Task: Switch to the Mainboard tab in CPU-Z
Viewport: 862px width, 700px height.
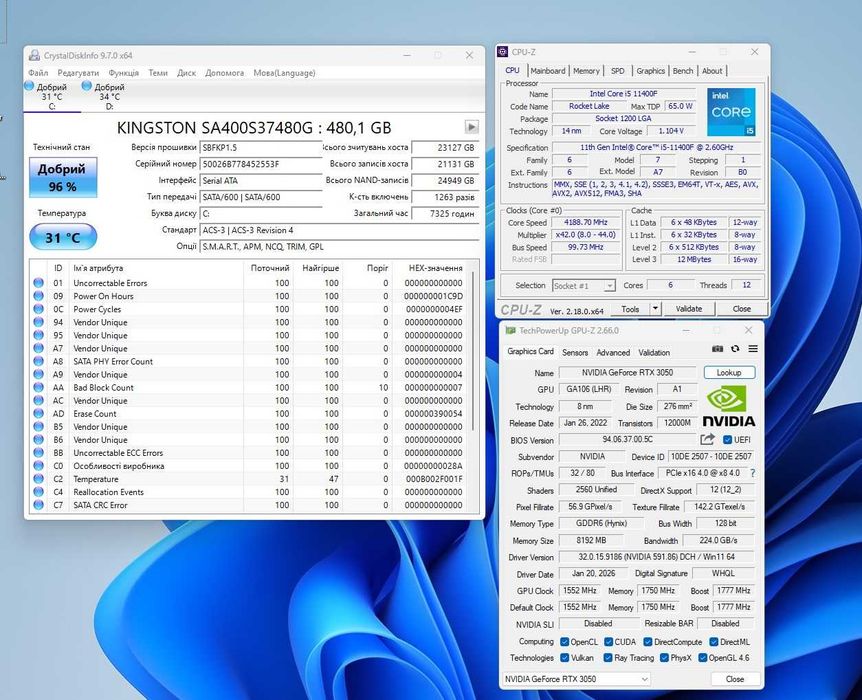Action: click(x=548, y=71)
